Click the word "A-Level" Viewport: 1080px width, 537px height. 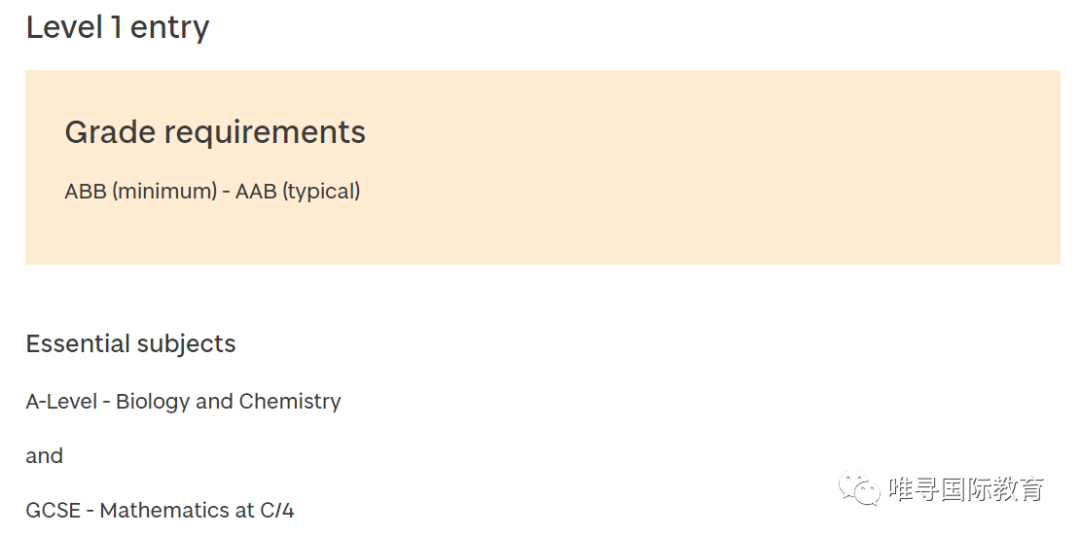click(x=61, y=401)
